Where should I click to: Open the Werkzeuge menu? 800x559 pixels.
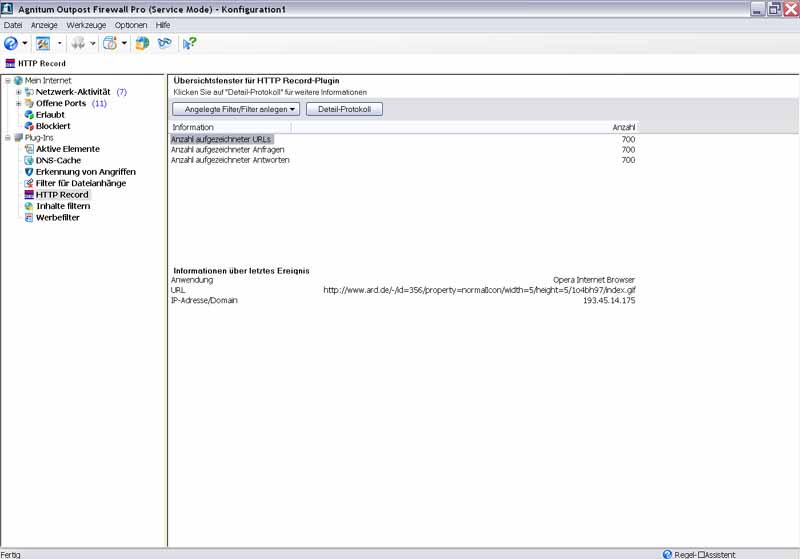(x=86, y=24)
